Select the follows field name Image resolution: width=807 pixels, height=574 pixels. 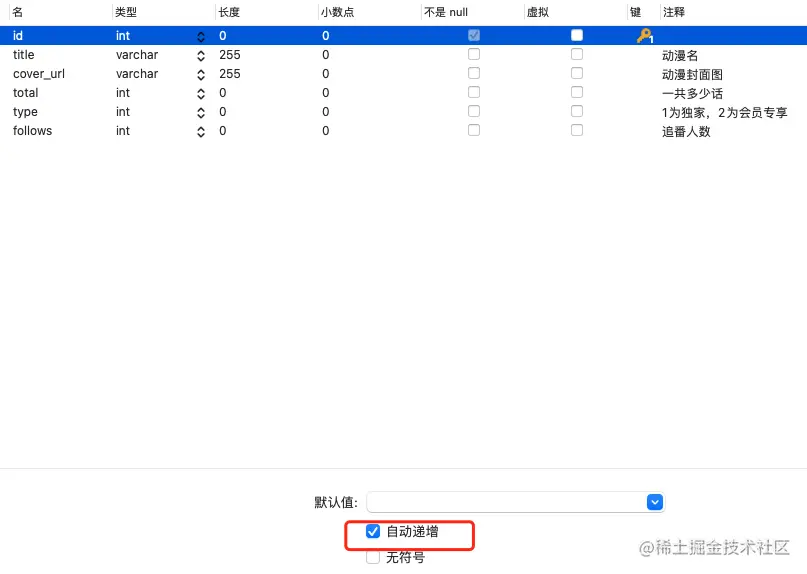[32, 131]
